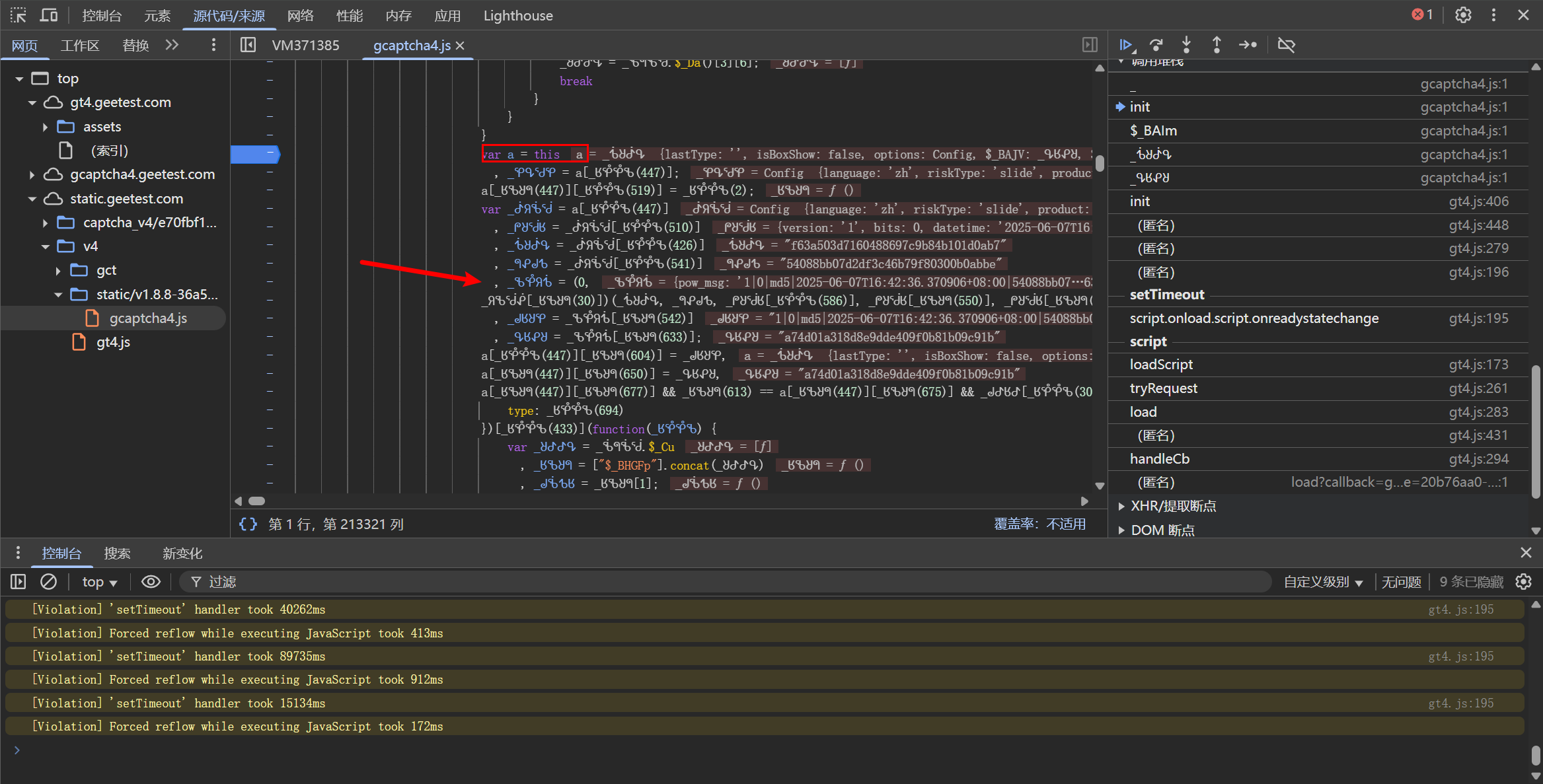This screenshot has width=1543, height=784.
Task: Toggle the navigator sidebar panel icon
Action: tap(248, 45)
